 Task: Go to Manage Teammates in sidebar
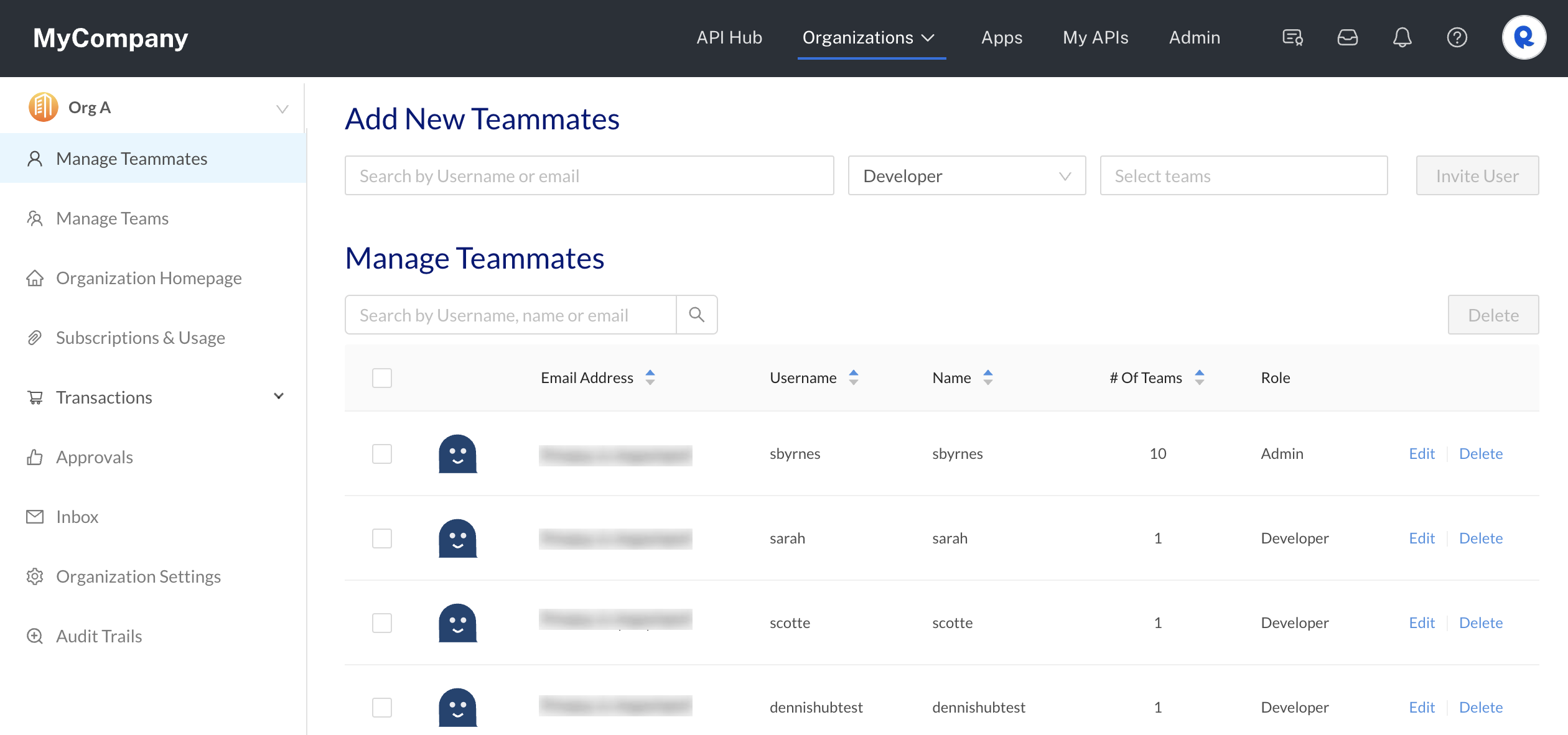pyautogui.click(x=152, y=159)
